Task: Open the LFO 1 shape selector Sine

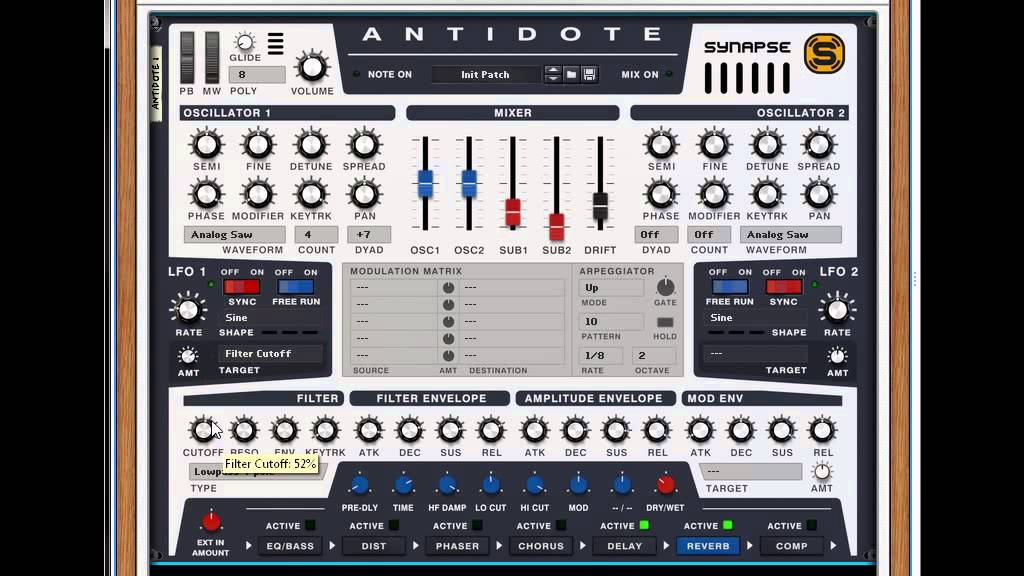Action: [x=270, y=318]
